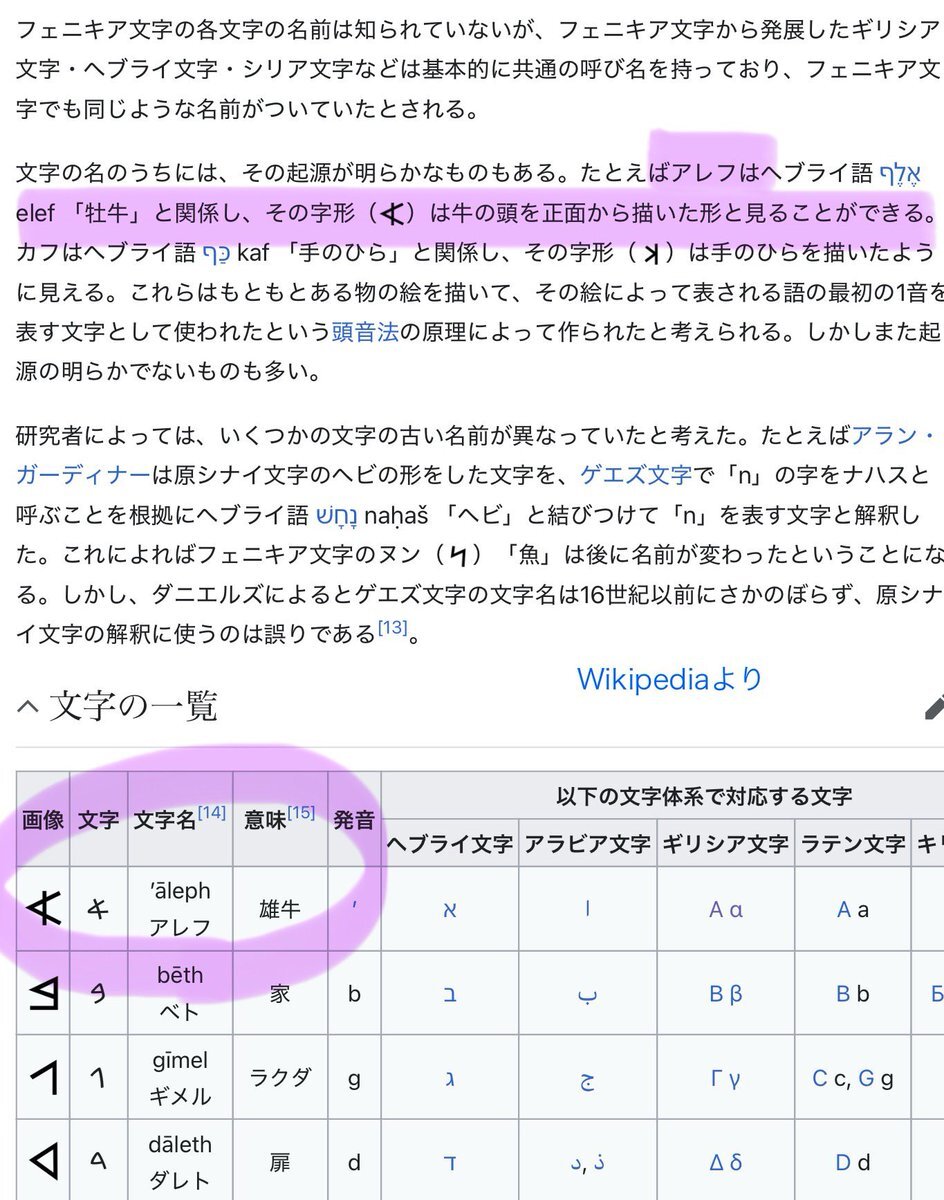Open the Greek Γ γ link
This screenshot has width=944, height=1200.
tap(725, 1078)
